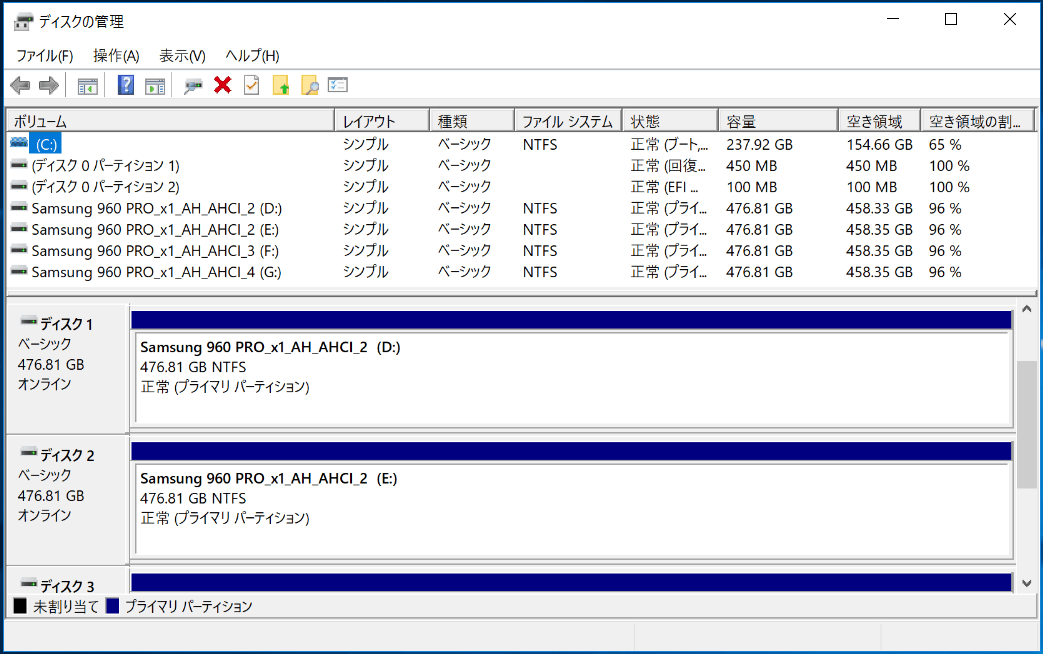Click the 237.92 GB capacity cell

click(760, 144)
